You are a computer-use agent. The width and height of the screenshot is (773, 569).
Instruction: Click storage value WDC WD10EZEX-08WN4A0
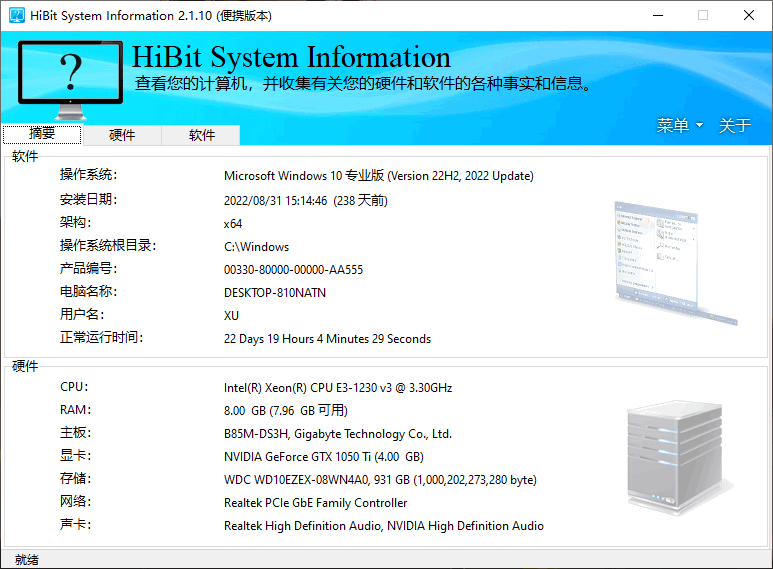380,480
